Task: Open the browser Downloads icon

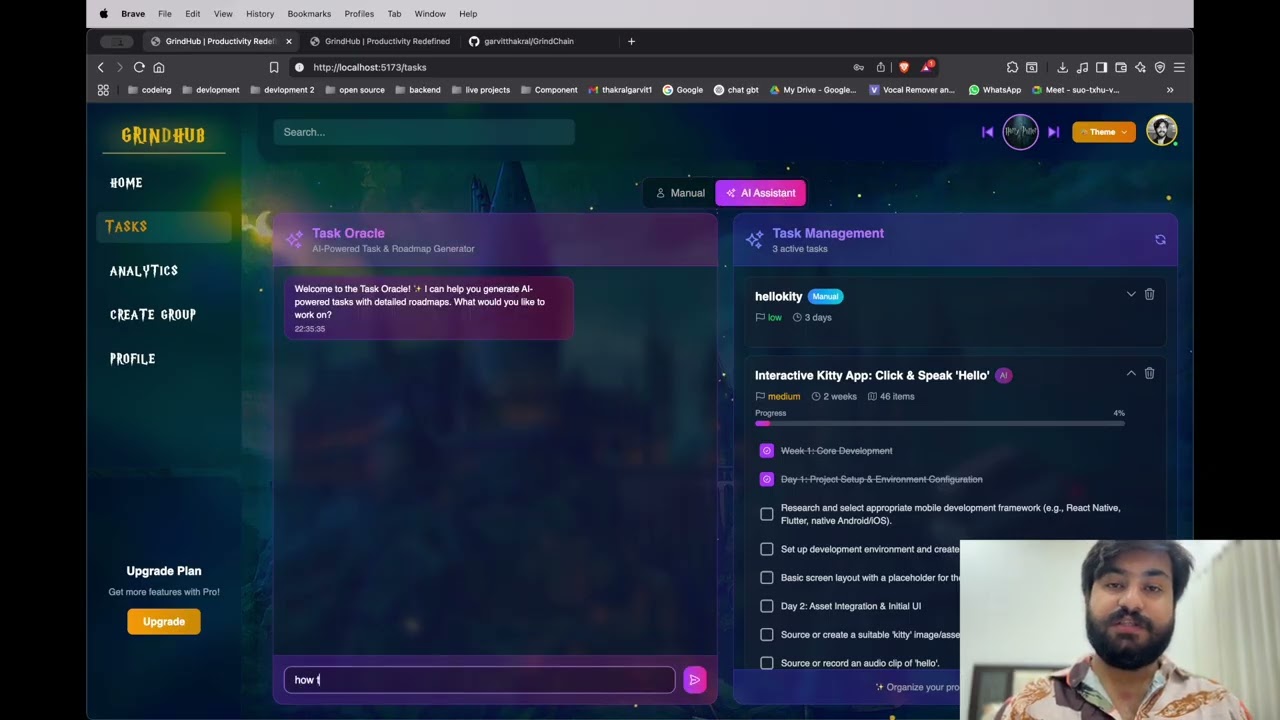Action: (x=1062, y=67)
